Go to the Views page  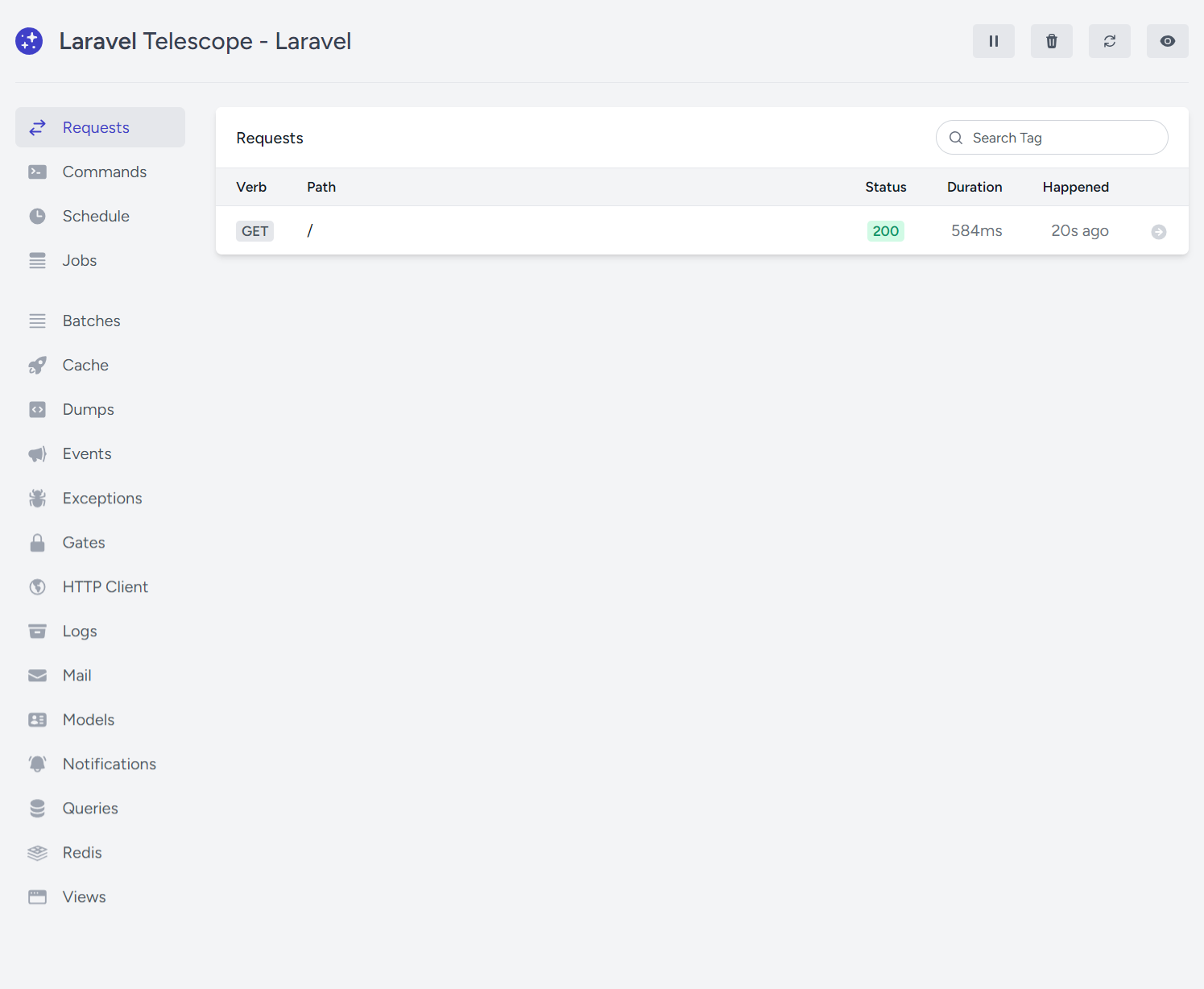point(85,896)
